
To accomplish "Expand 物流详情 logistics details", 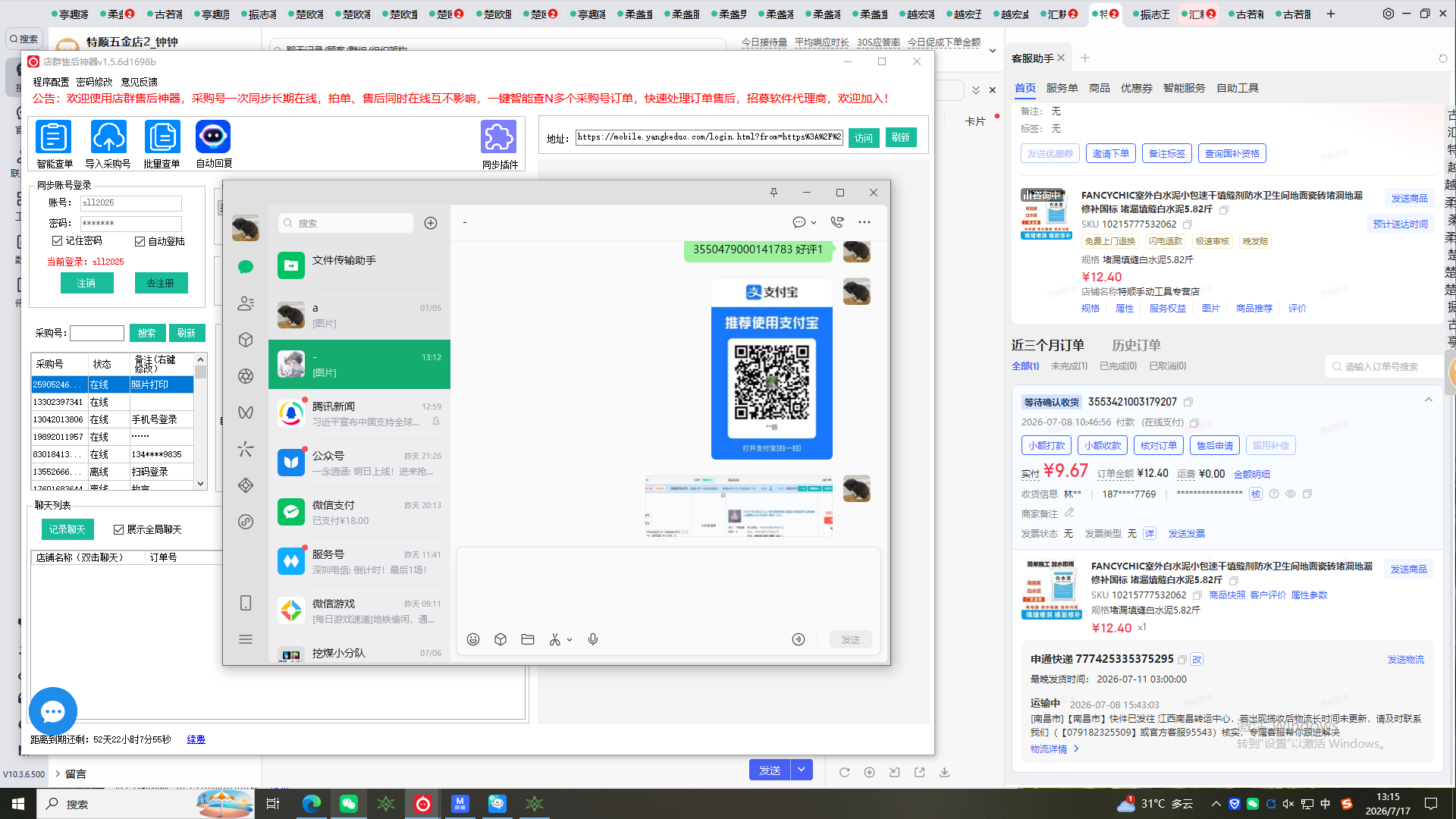I will click(x=1055, y=749).
